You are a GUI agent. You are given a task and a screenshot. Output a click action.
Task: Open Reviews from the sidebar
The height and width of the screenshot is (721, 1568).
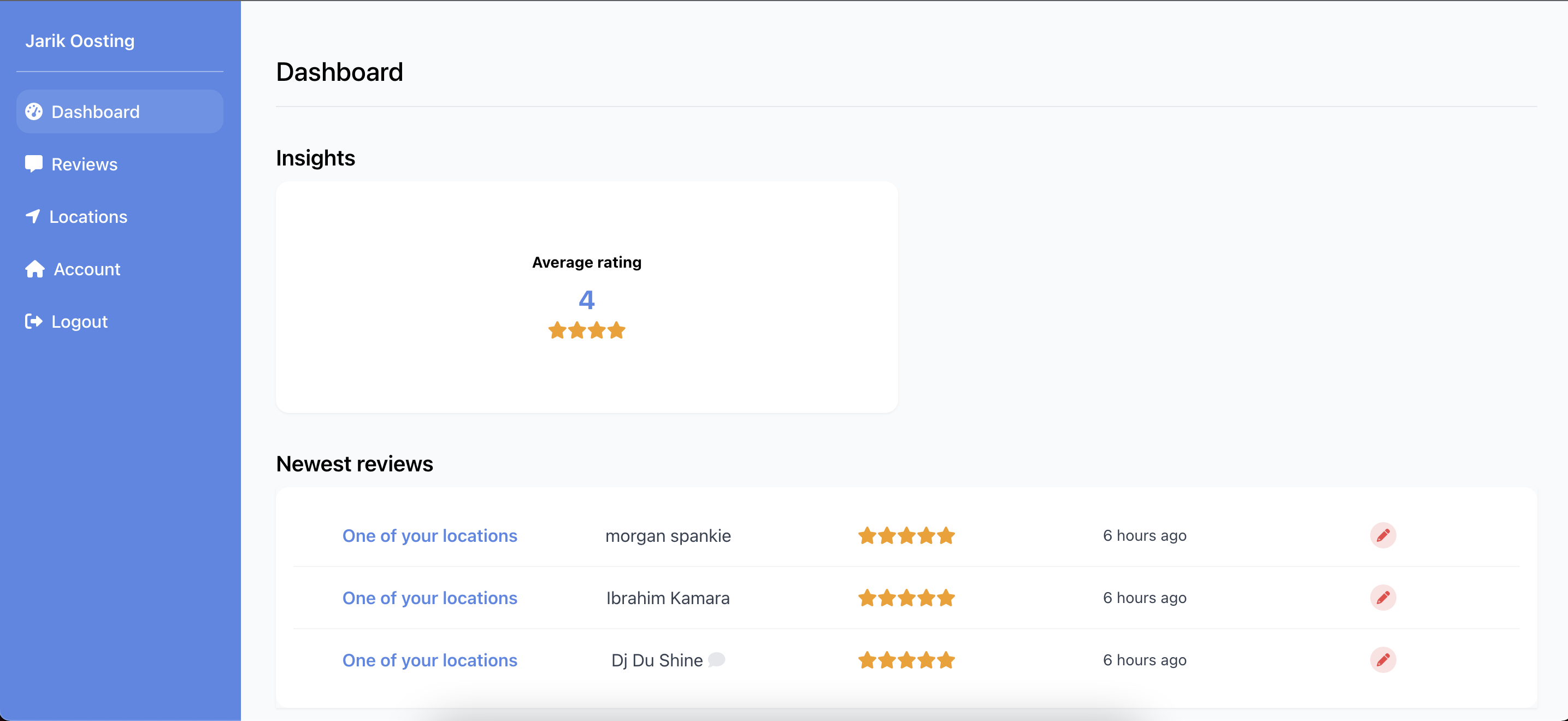[x=84, y=164]
